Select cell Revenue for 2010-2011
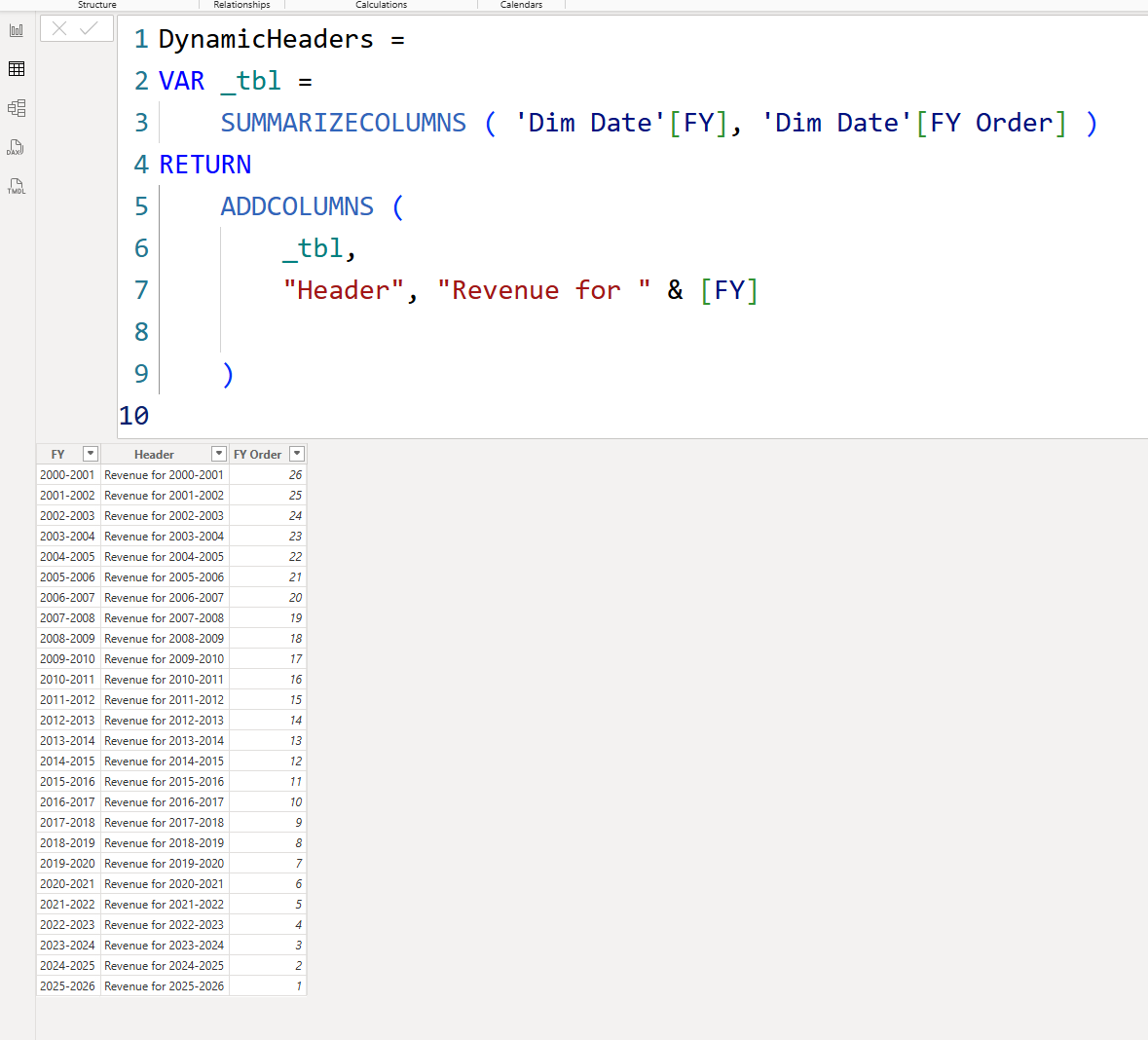The height and width of the screenshot is (1040, 1148). 165,680
